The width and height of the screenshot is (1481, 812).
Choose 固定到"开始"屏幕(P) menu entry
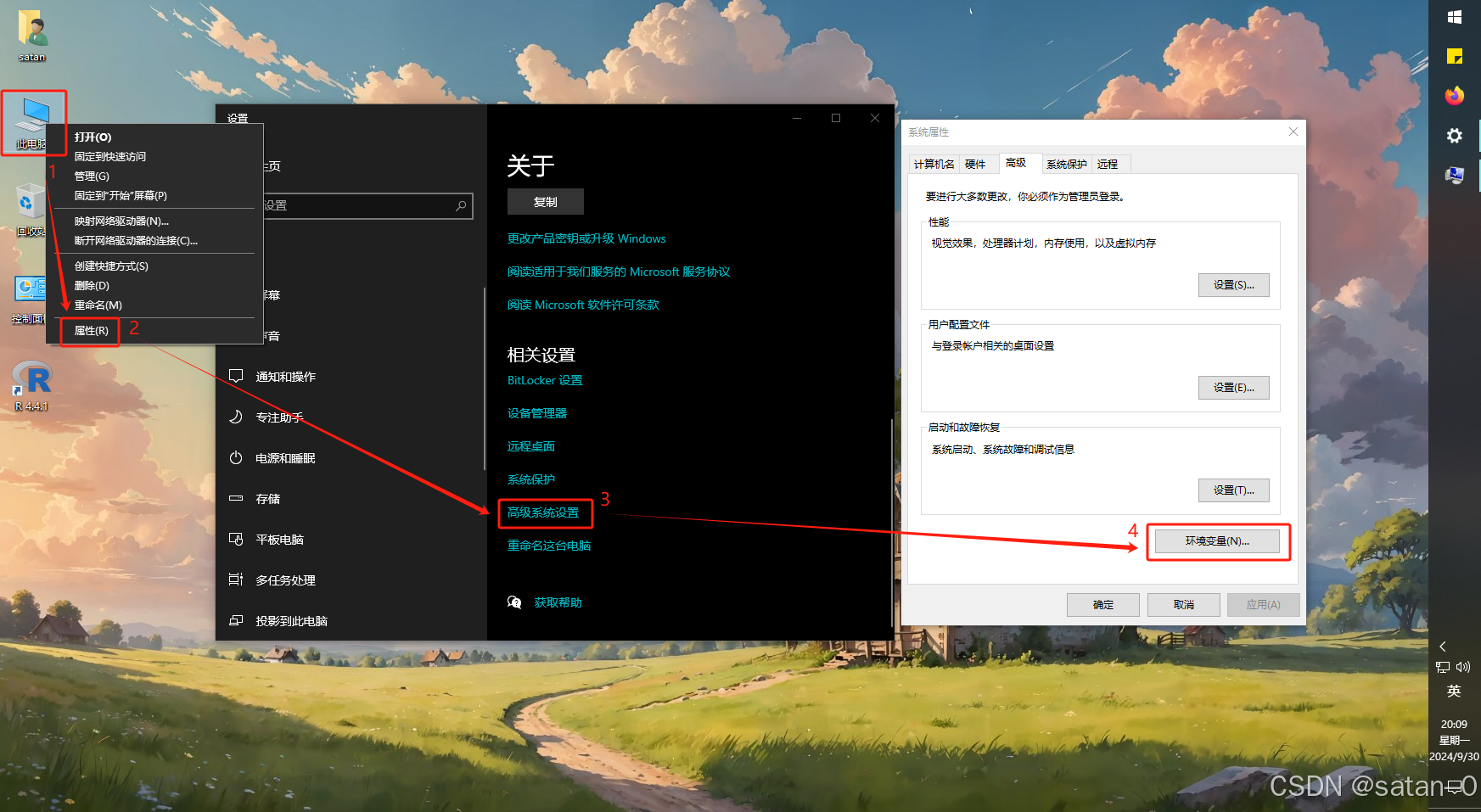pos(154,195)
